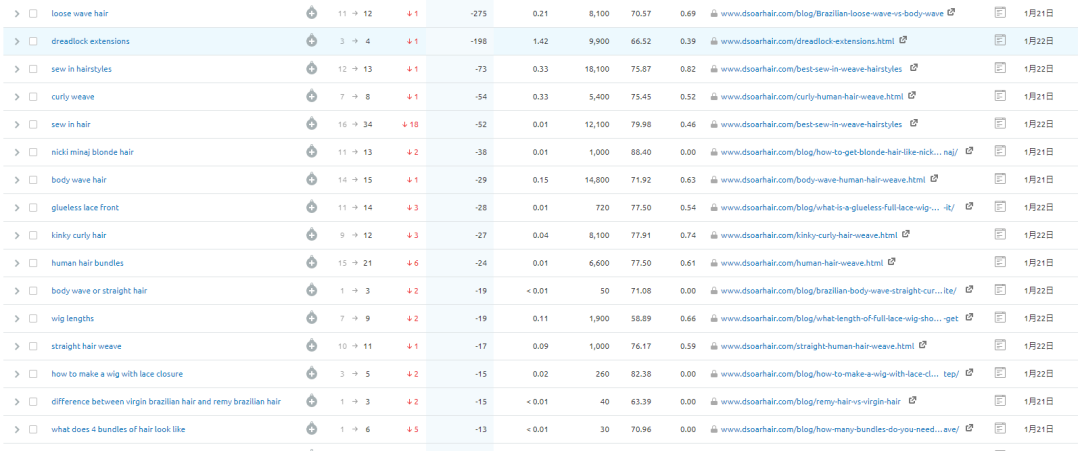
Task: Click the add-keyword plus icon for straight hair weave
Action: point(311,346)
